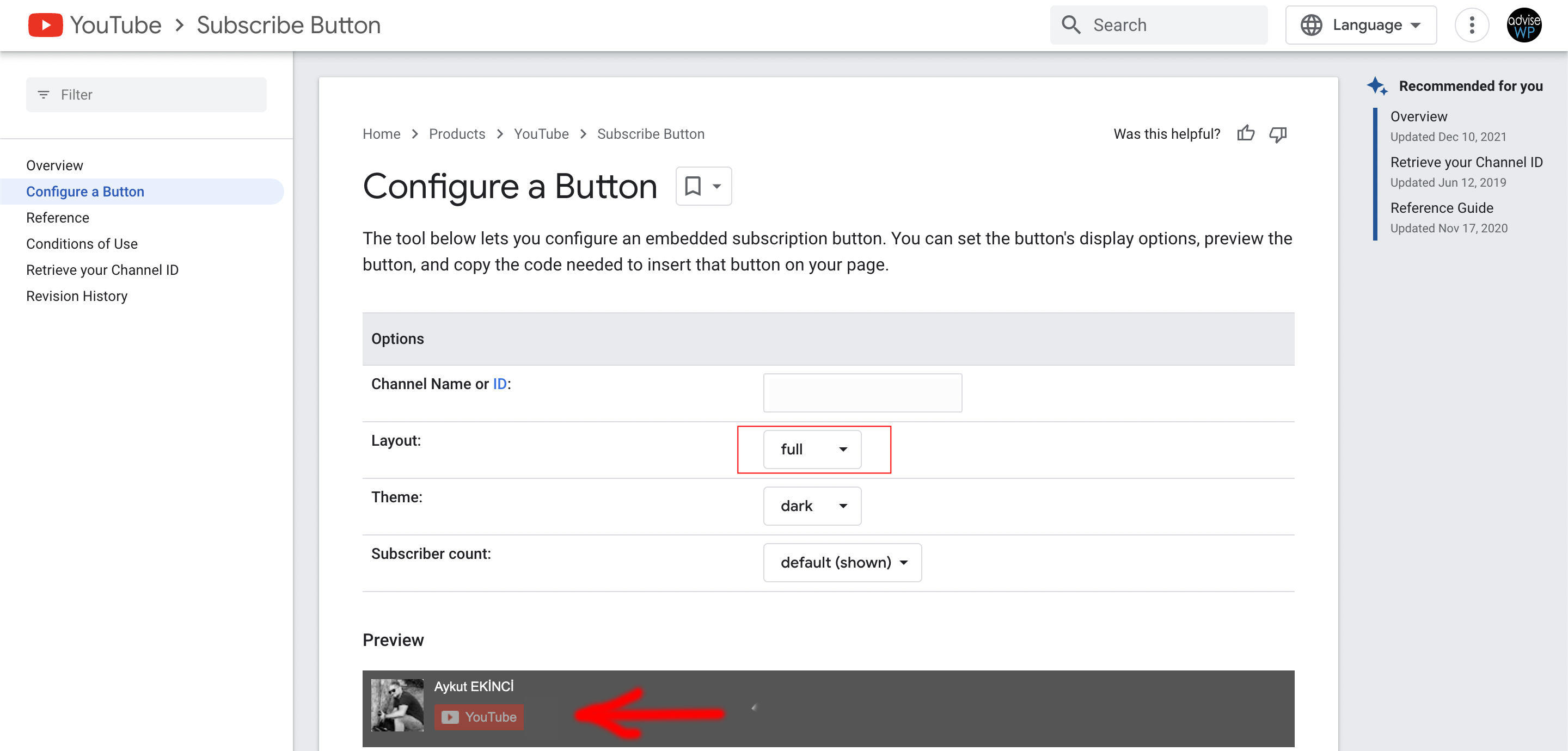The width and height of the screenshot is (1568, 751).
Task: Click the YouTube logo icon in header
Action: pyautogui.click(x=45, y=25)
